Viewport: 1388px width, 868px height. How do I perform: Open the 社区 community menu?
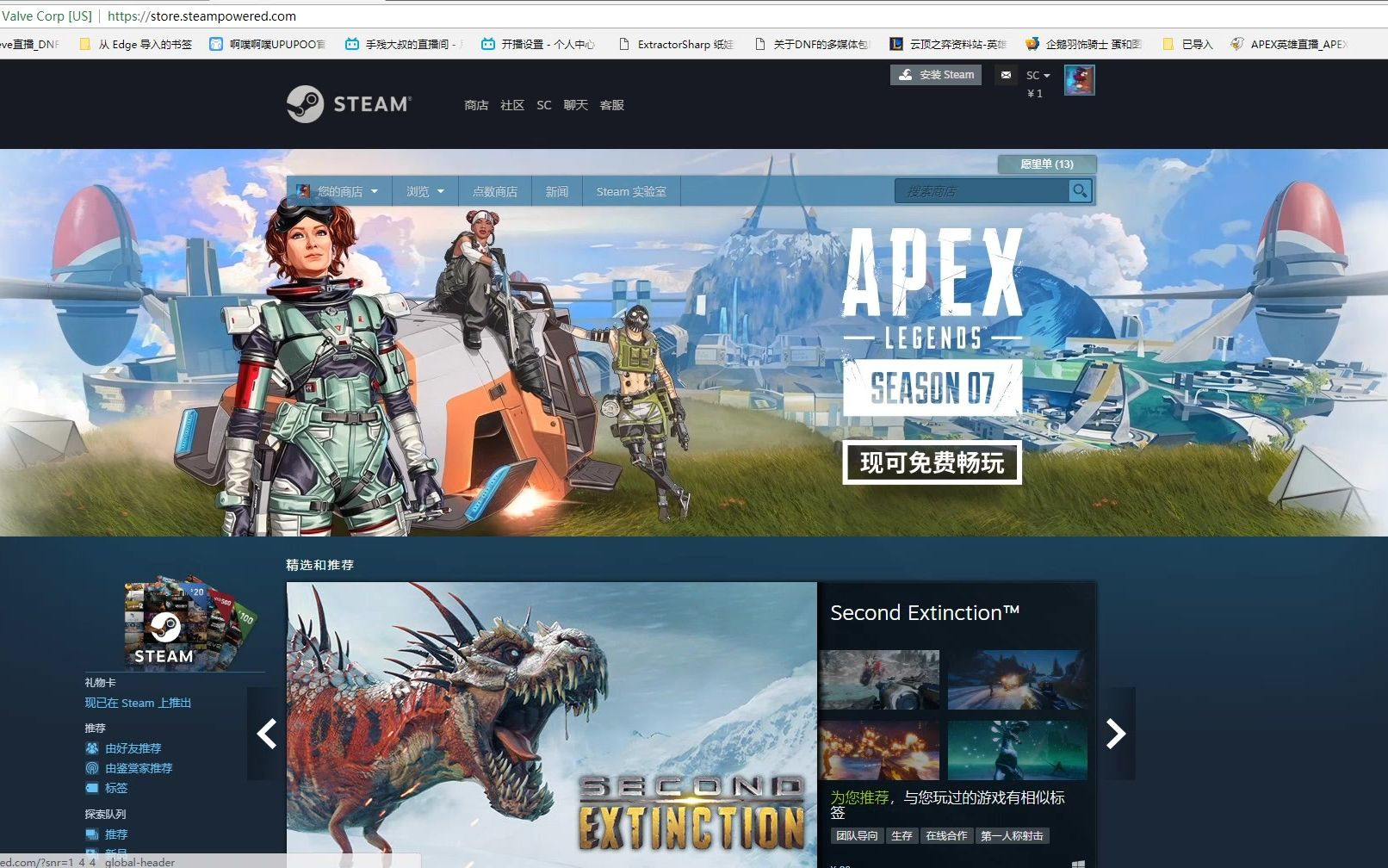(512, 105)
